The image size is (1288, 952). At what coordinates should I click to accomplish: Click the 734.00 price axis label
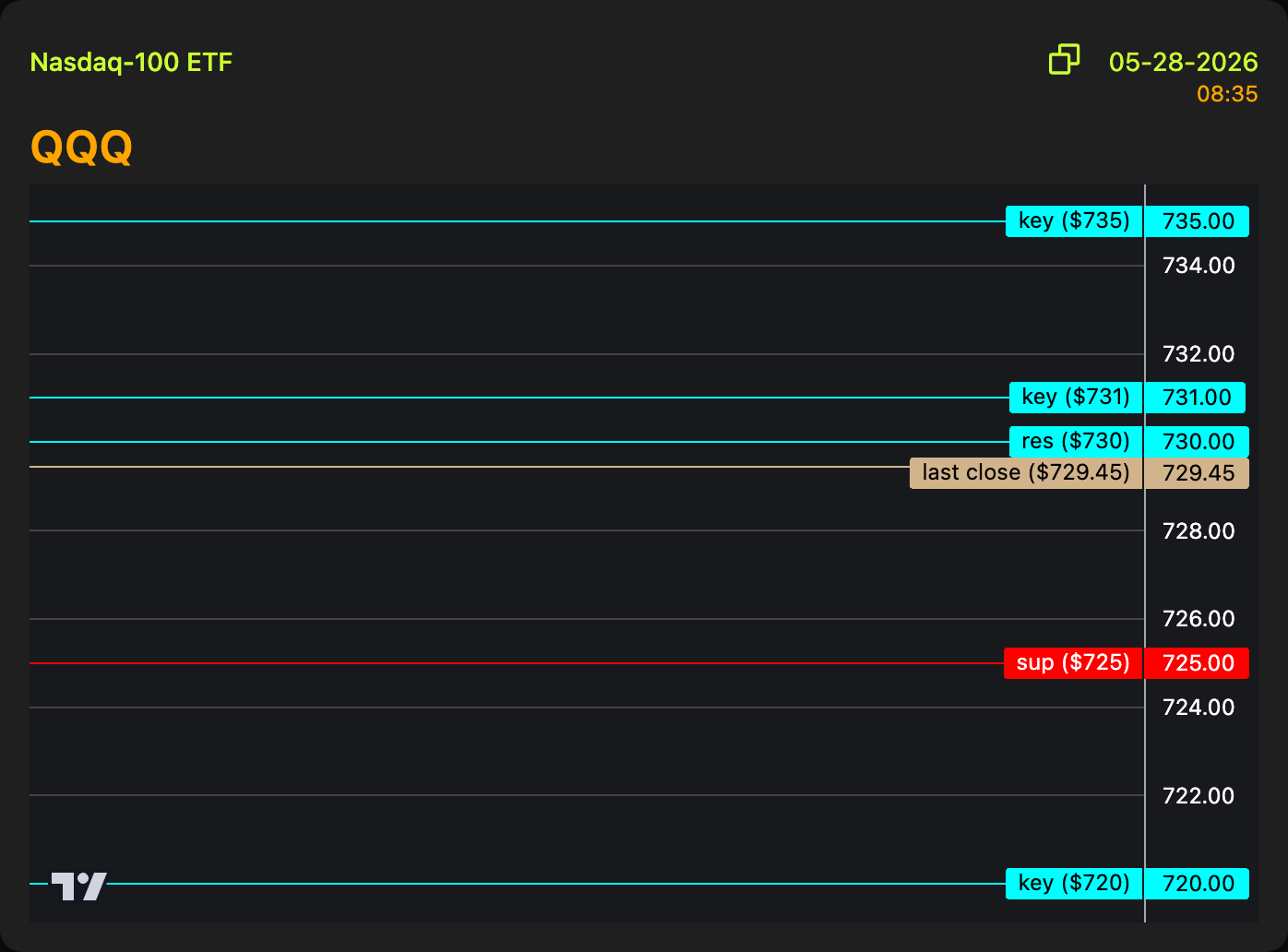click(x=1198, y=266)
